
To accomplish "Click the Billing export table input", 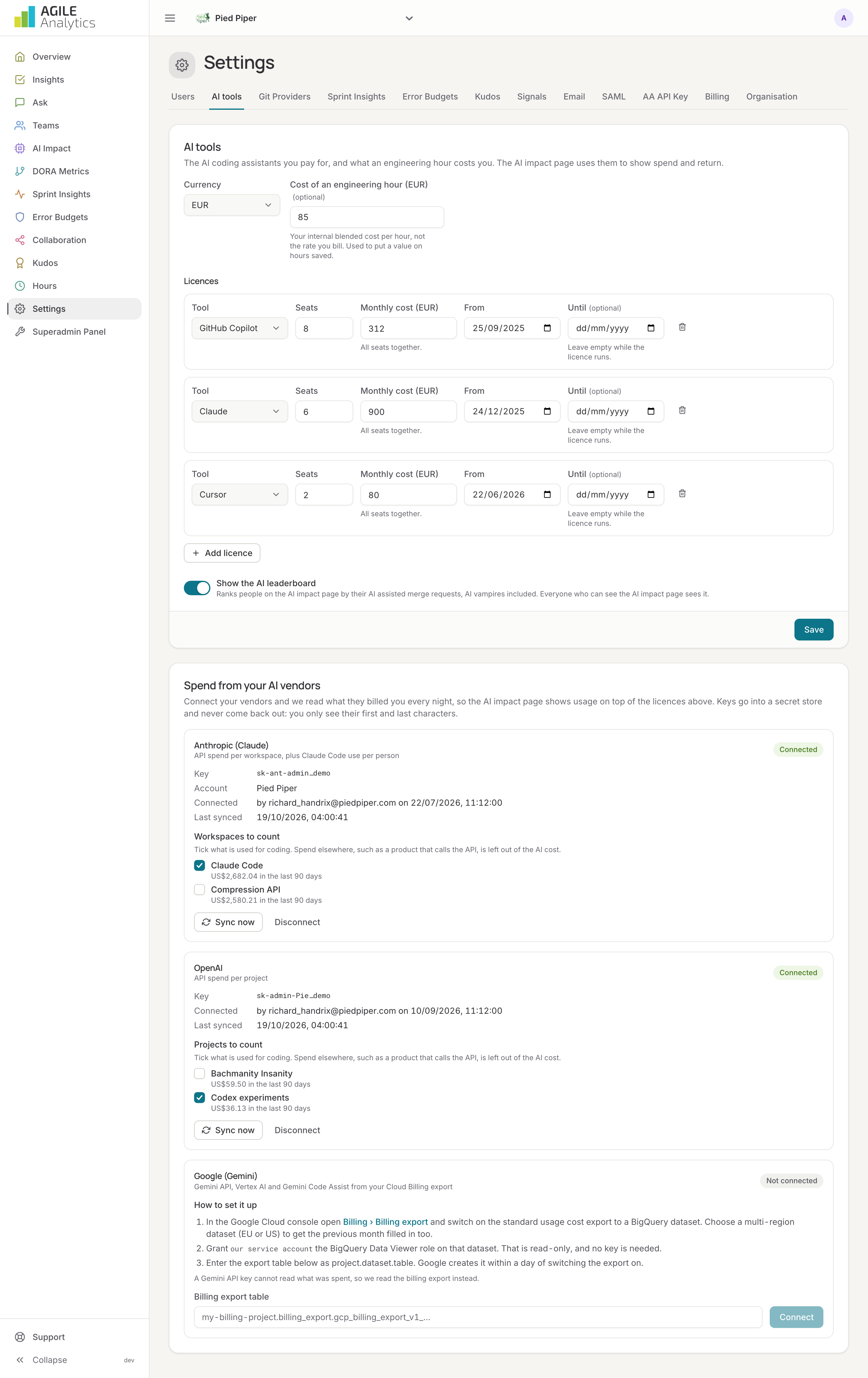I will [478, 1317].
